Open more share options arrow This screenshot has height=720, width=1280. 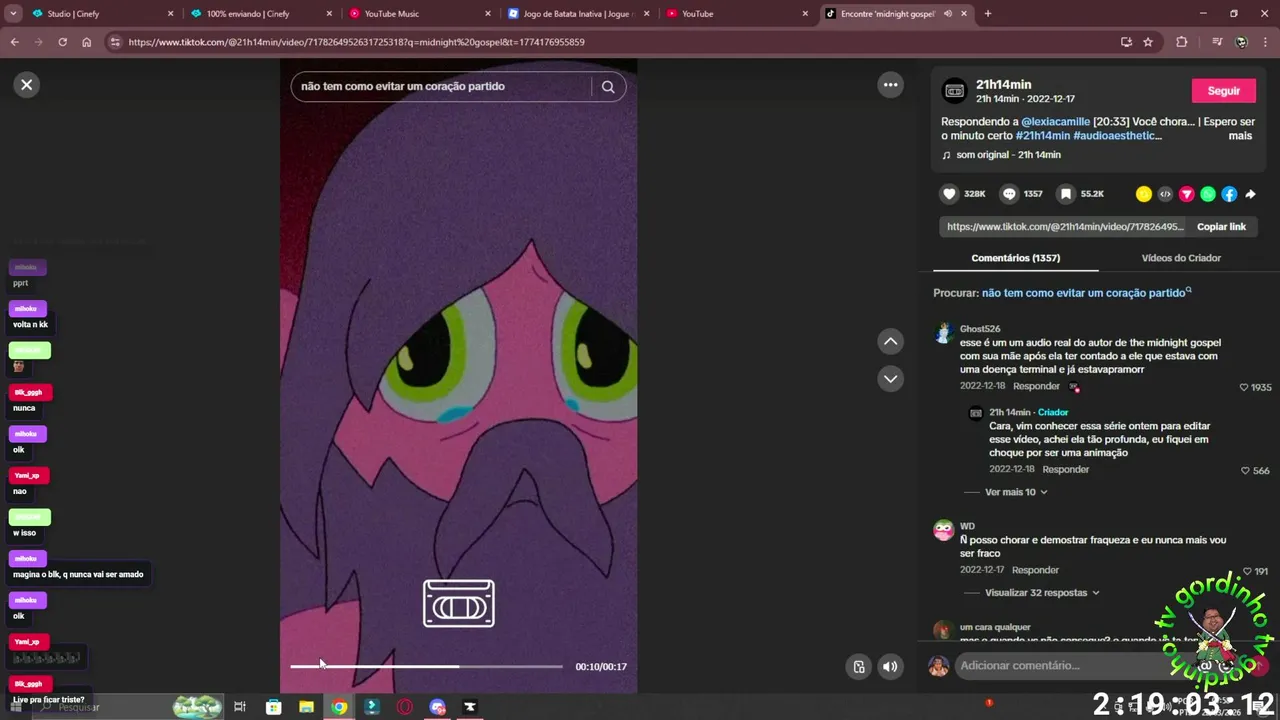point(1250,194)
